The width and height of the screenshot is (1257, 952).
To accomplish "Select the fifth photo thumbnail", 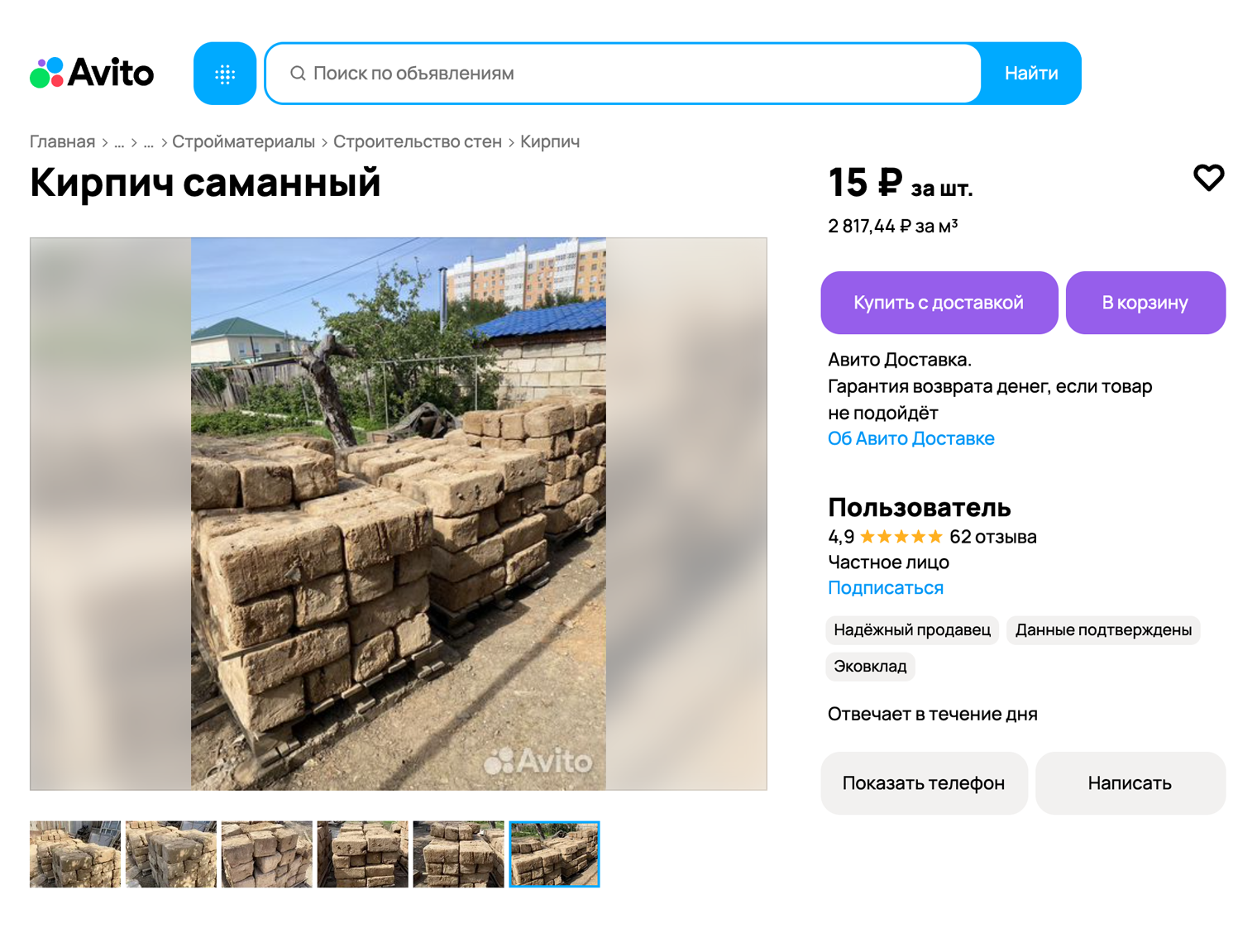I will point(459,854).
